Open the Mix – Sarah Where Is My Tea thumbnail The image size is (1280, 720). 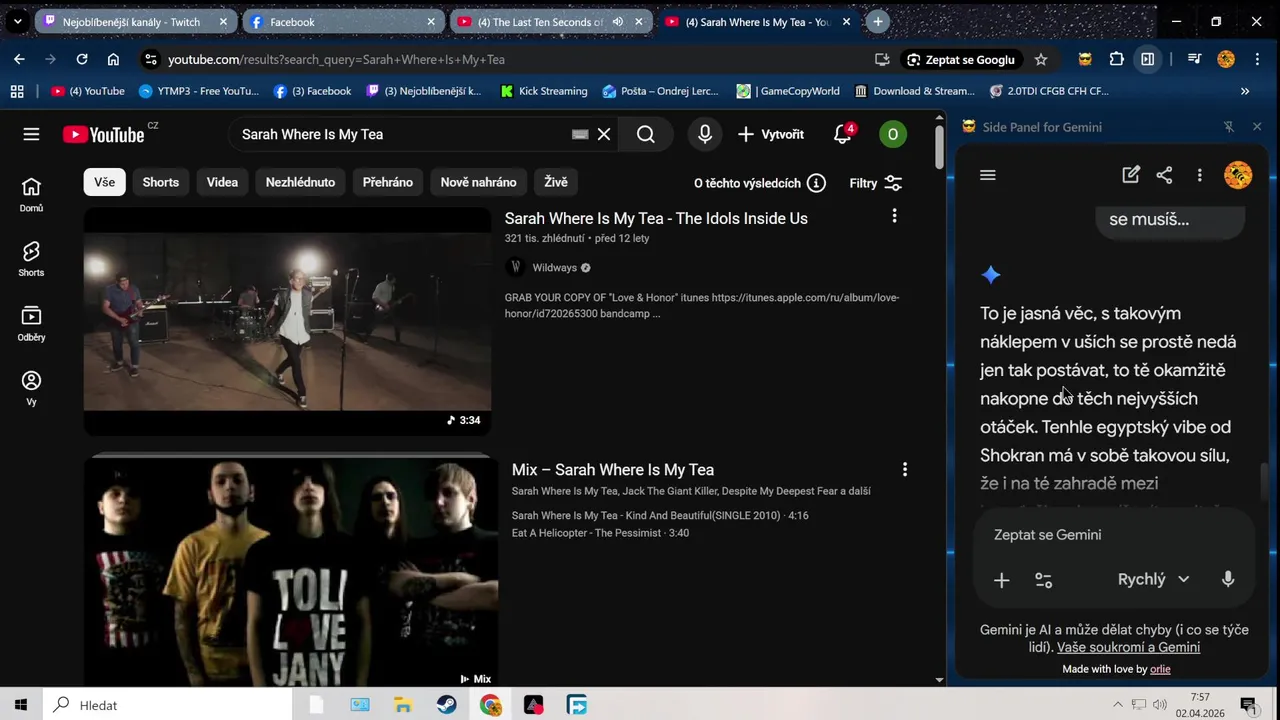(291, 574)
